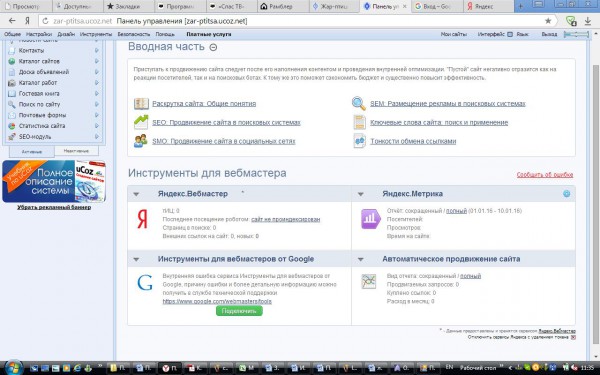Collapse Вводная часть section with minus circle
Viewport: 600px width, 375px height.
coord(214,47)
